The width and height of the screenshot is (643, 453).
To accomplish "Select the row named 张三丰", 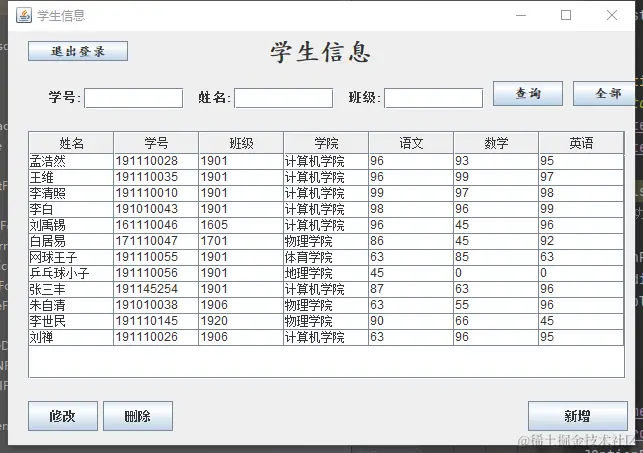I will point(326,289).
